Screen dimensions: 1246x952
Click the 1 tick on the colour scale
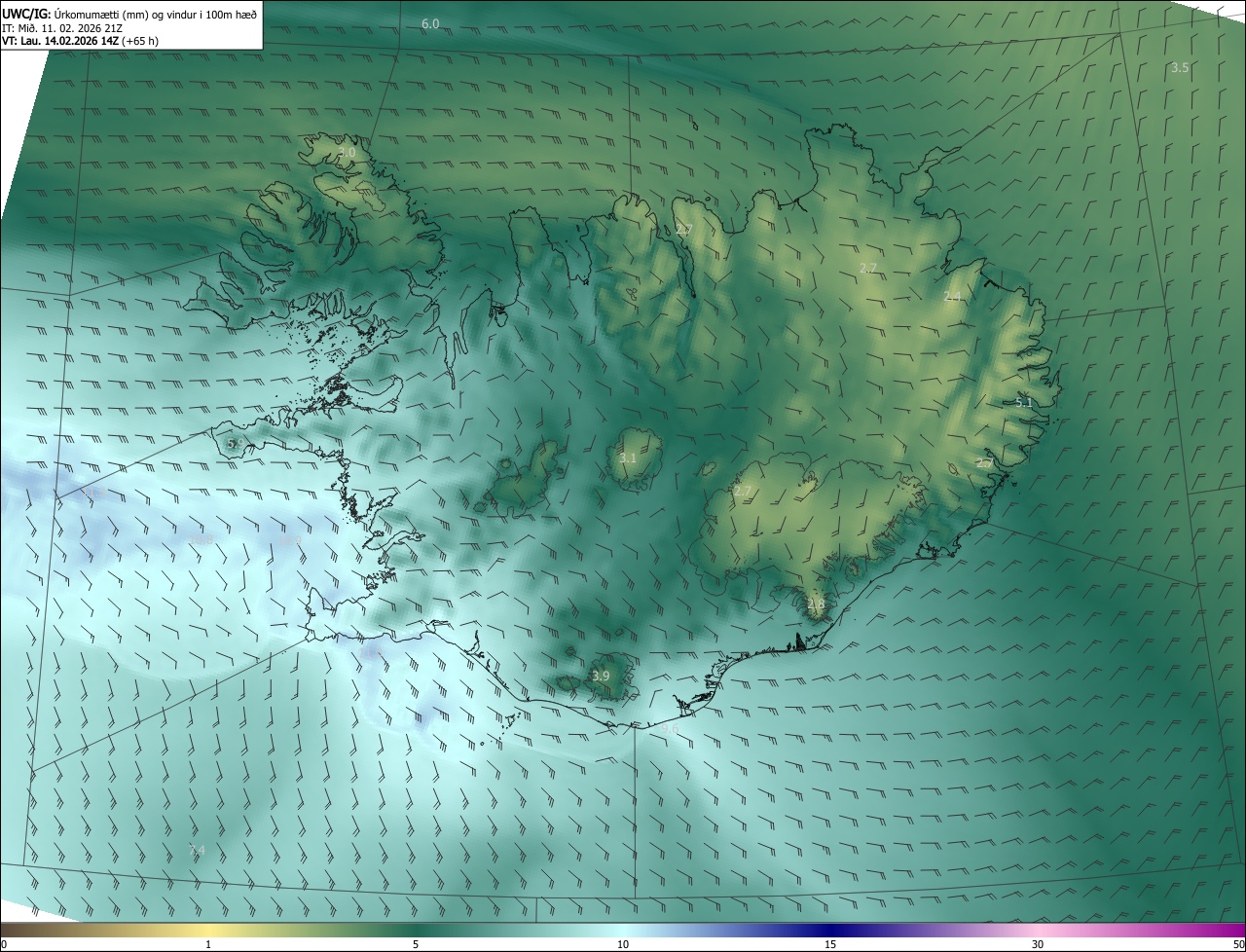[x=208, y=944]
